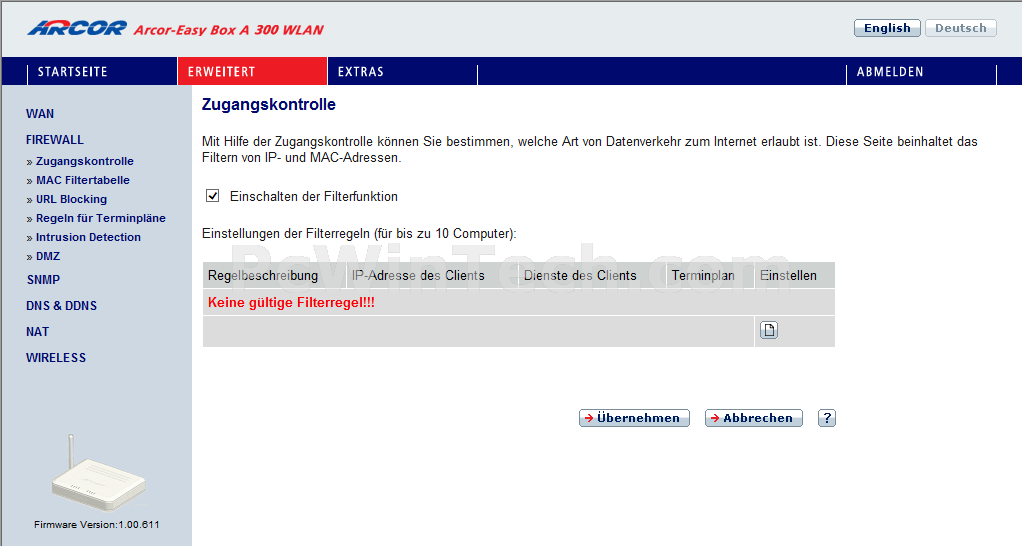Screen dimensions: 1022x546
Task: Click the Arcor logo
Action: pyautogui.click(x=77, y=28)
